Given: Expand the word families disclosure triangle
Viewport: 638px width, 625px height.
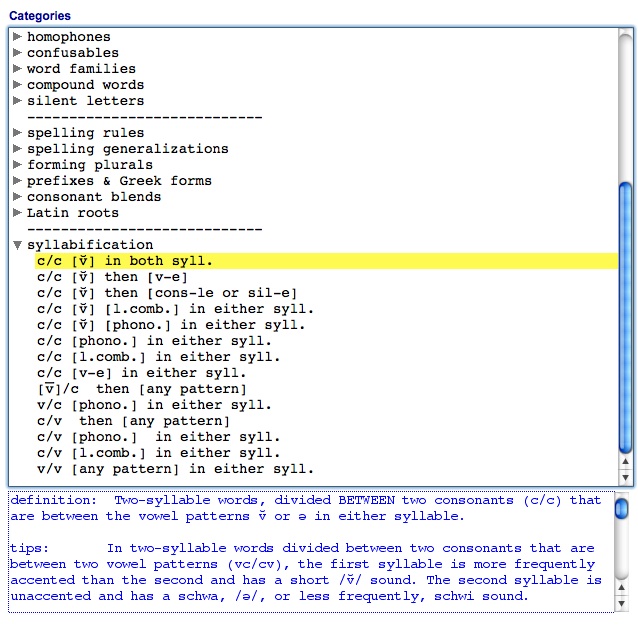Looking at the screenshot, I should [17, 69].
